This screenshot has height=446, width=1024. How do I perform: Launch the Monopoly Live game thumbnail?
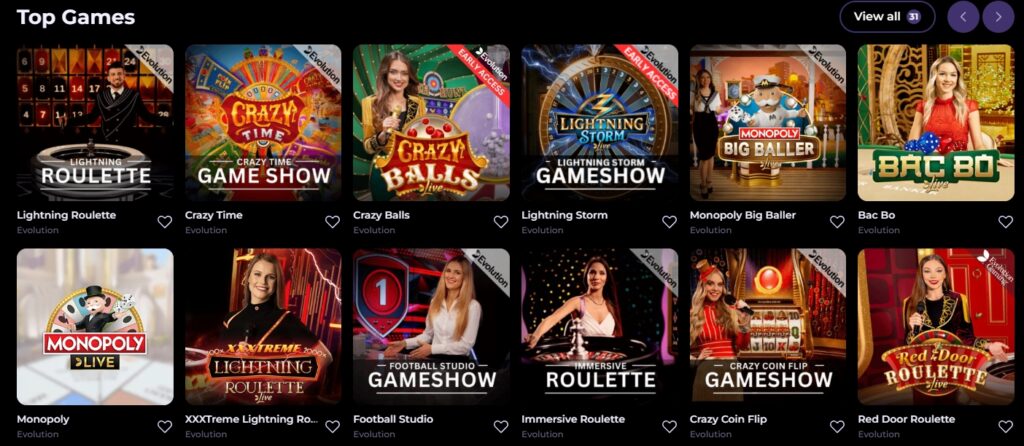[x=95, y=327]
